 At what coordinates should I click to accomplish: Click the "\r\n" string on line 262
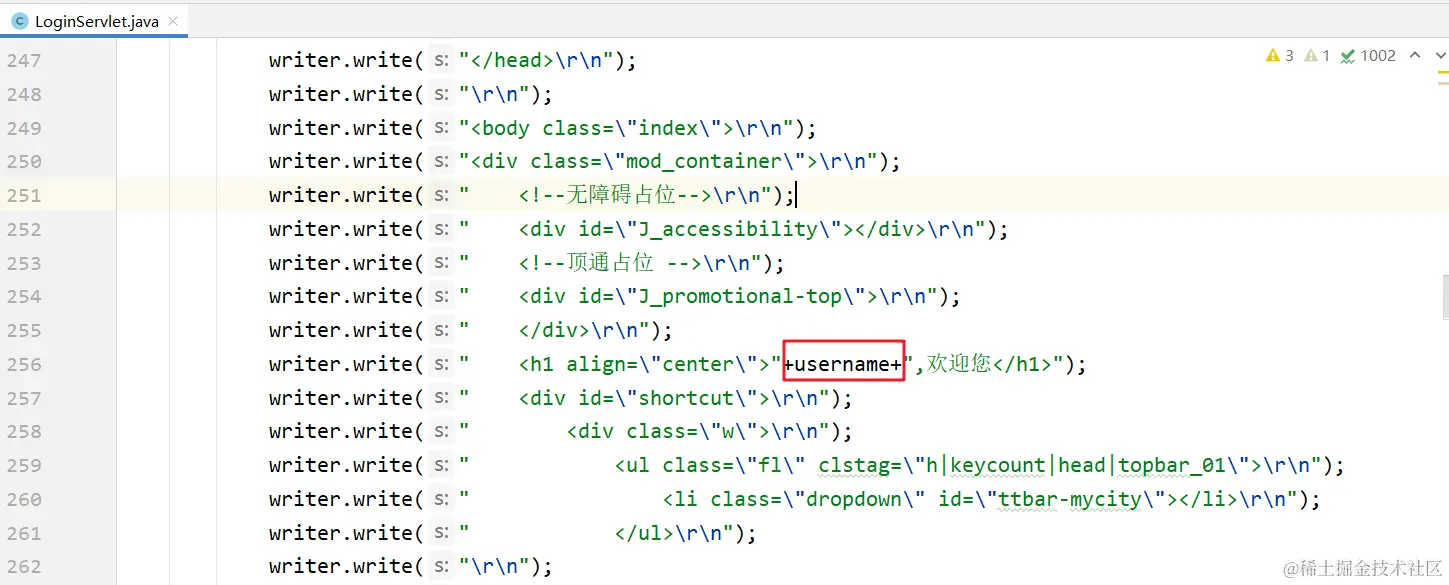(494, 567)
